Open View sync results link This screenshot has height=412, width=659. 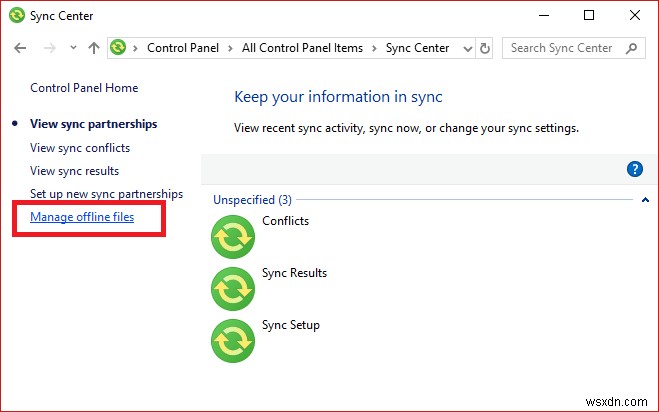[76, 171]
